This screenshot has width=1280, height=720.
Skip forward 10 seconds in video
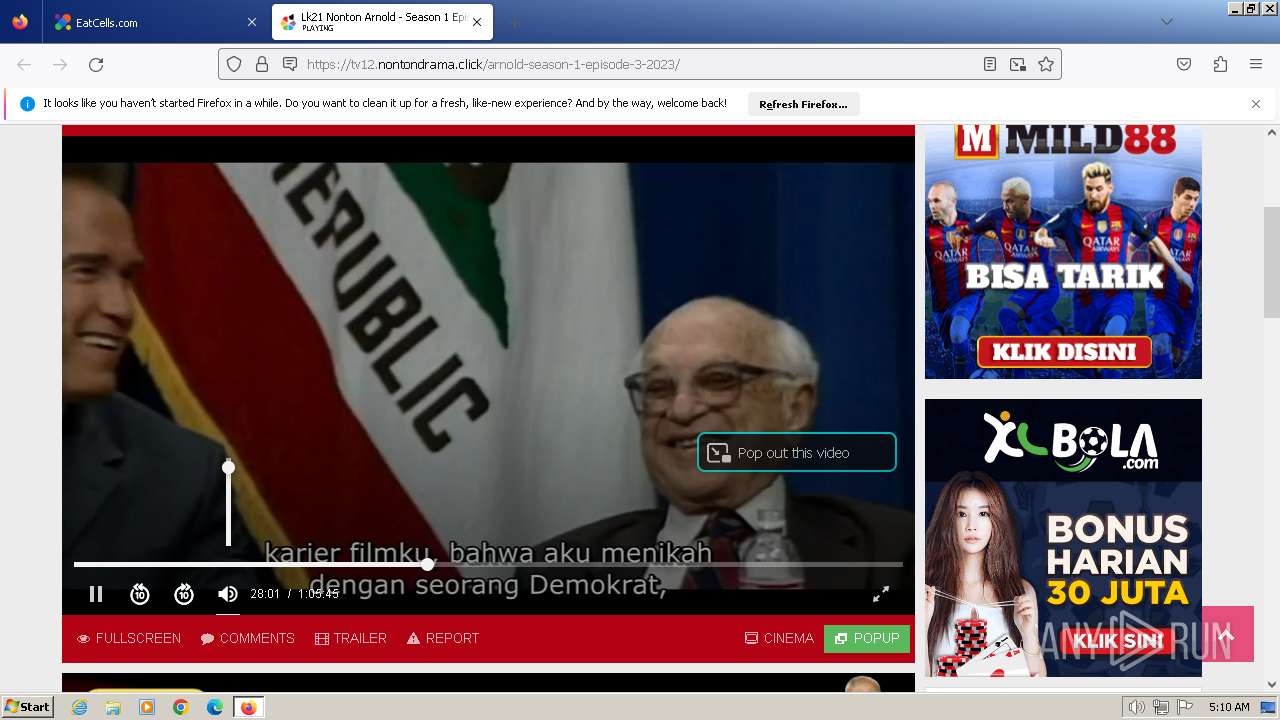(184, 594)
